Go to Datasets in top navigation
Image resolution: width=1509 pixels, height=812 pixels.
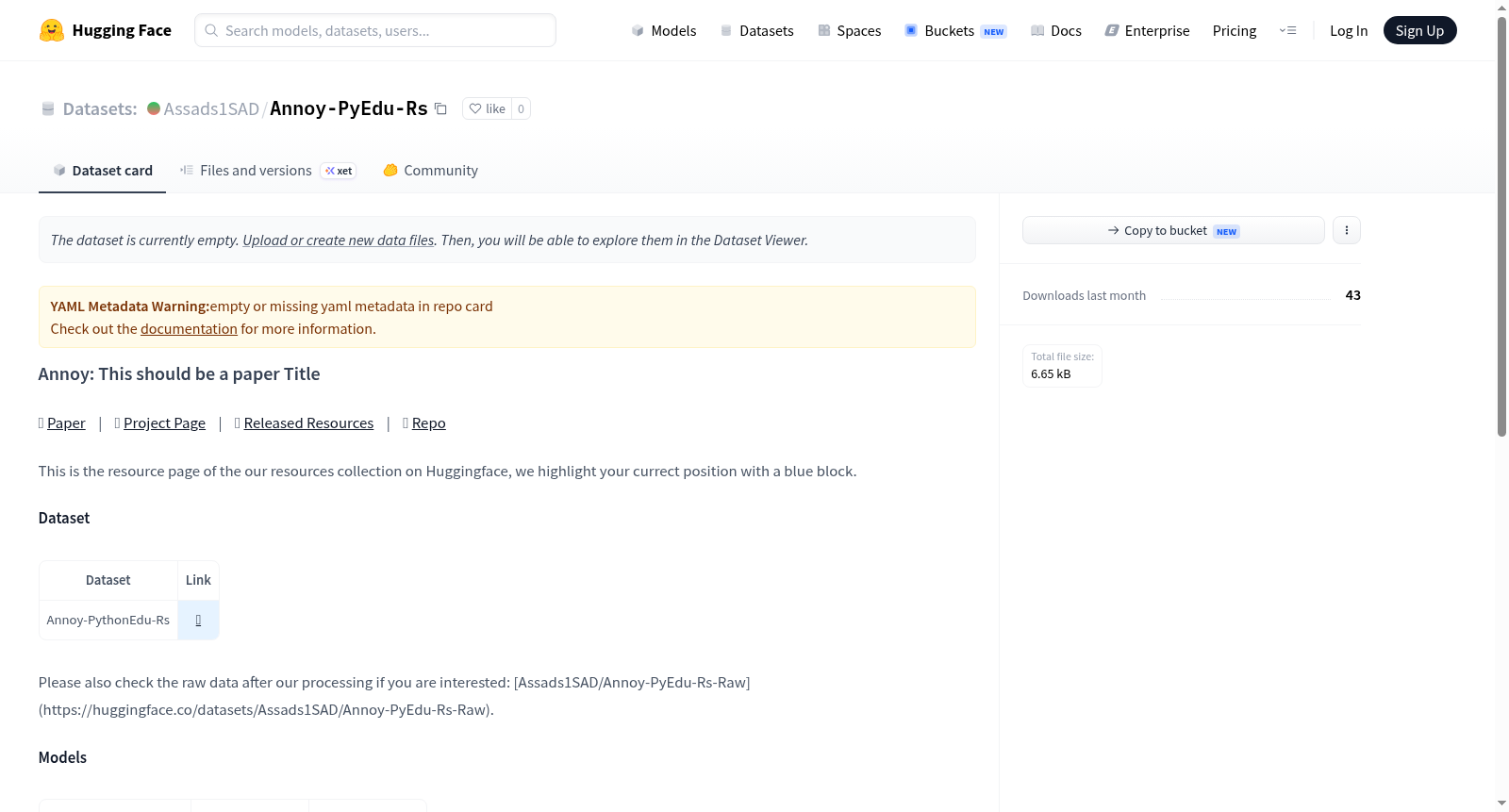[x=757, y=30]
